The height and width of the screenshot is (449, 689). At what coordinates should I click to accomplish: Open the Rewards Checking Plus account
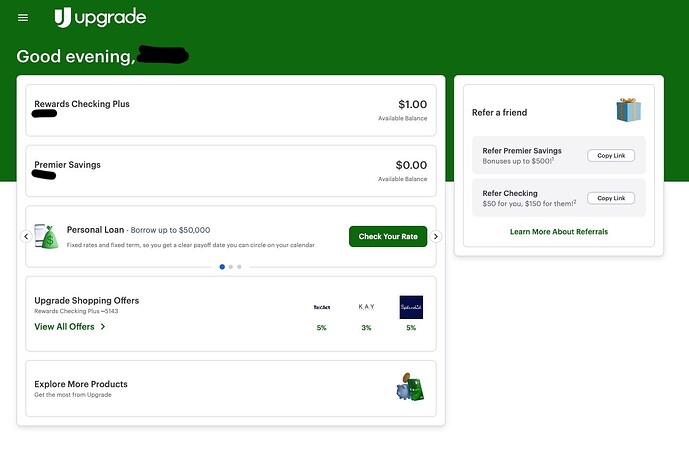(x=231, y=110)
